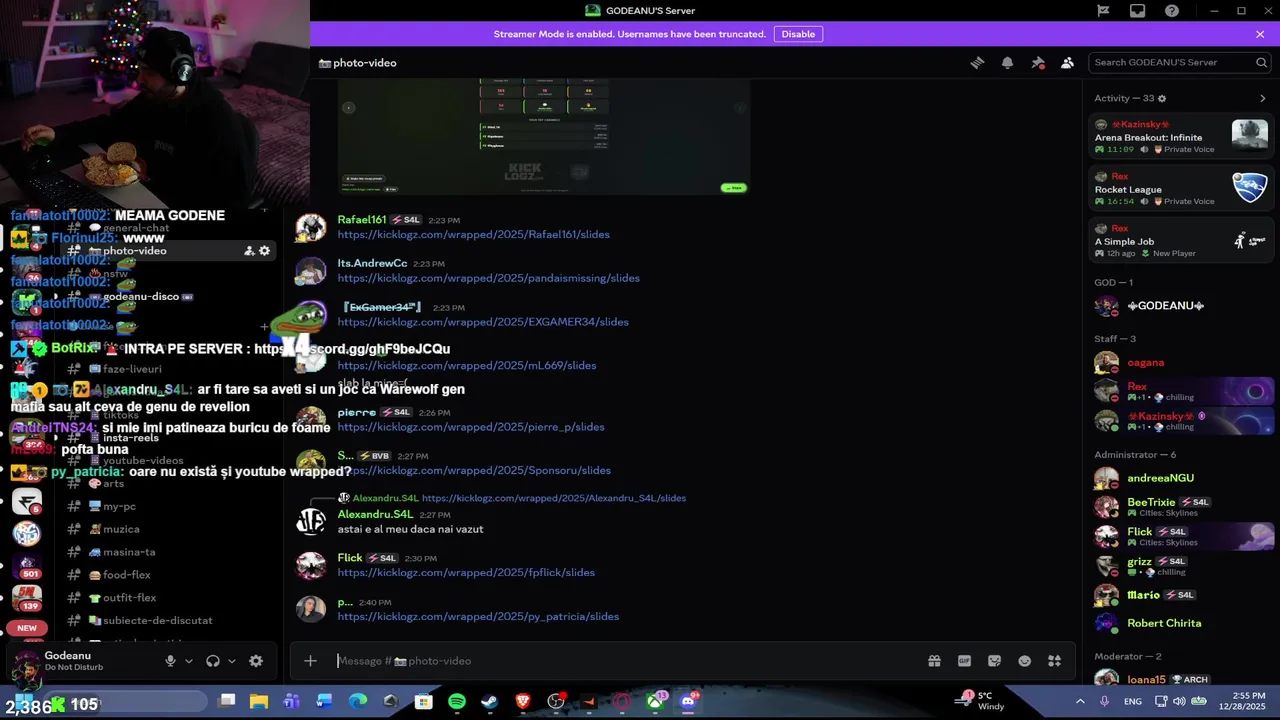Open pinned messages icon

click(1038, 62)
